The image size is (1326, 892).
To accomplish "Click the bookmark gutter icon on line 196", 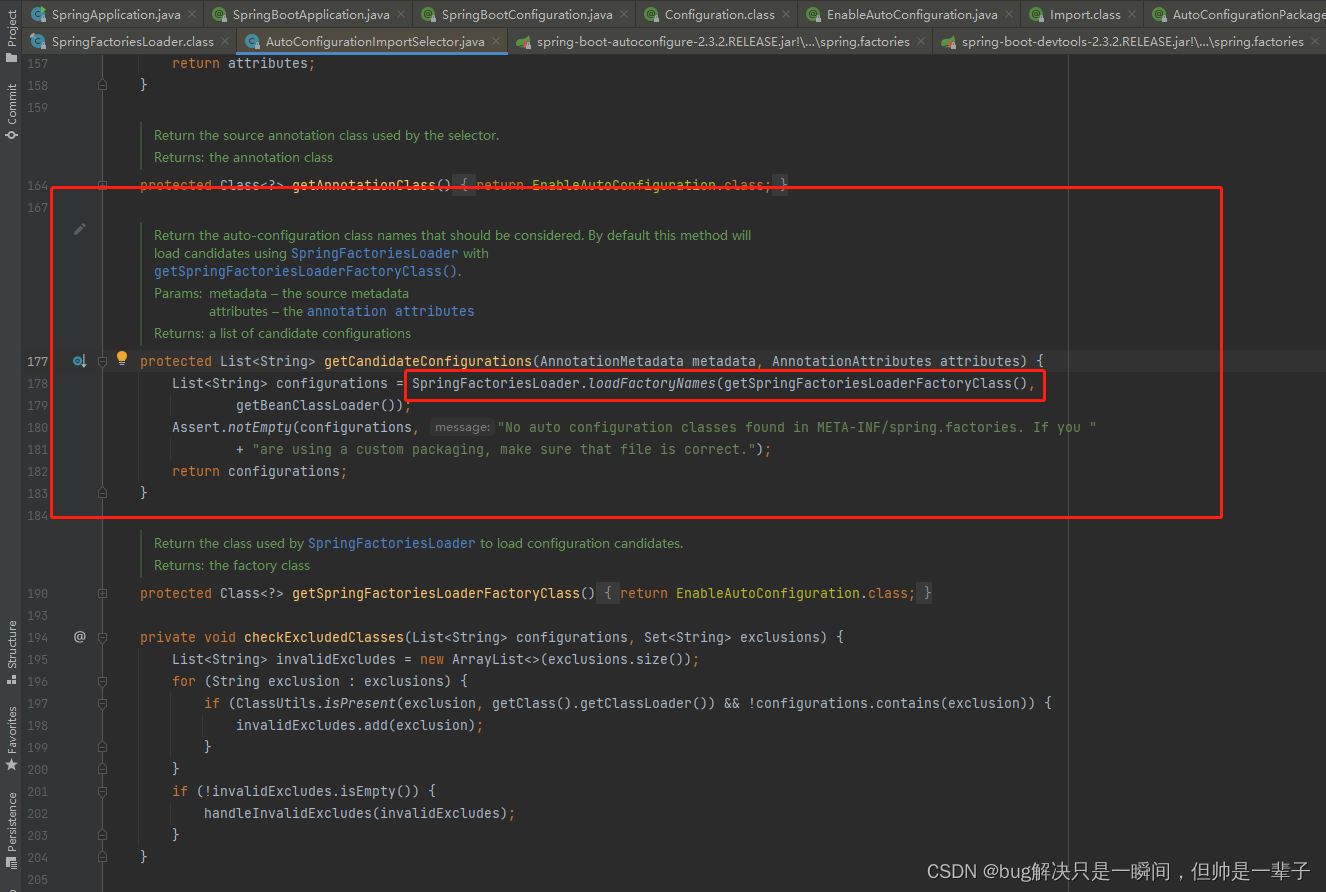I will pos(102,681).
